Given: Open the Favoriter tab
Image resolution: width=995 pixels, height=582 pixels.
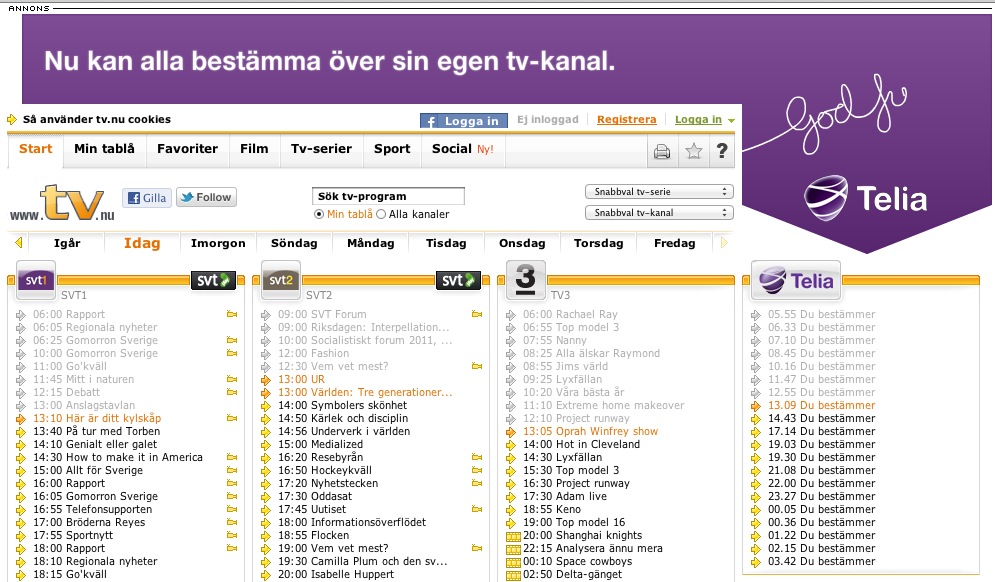Looking at the screenshot, I should click(x=187, y=149).
